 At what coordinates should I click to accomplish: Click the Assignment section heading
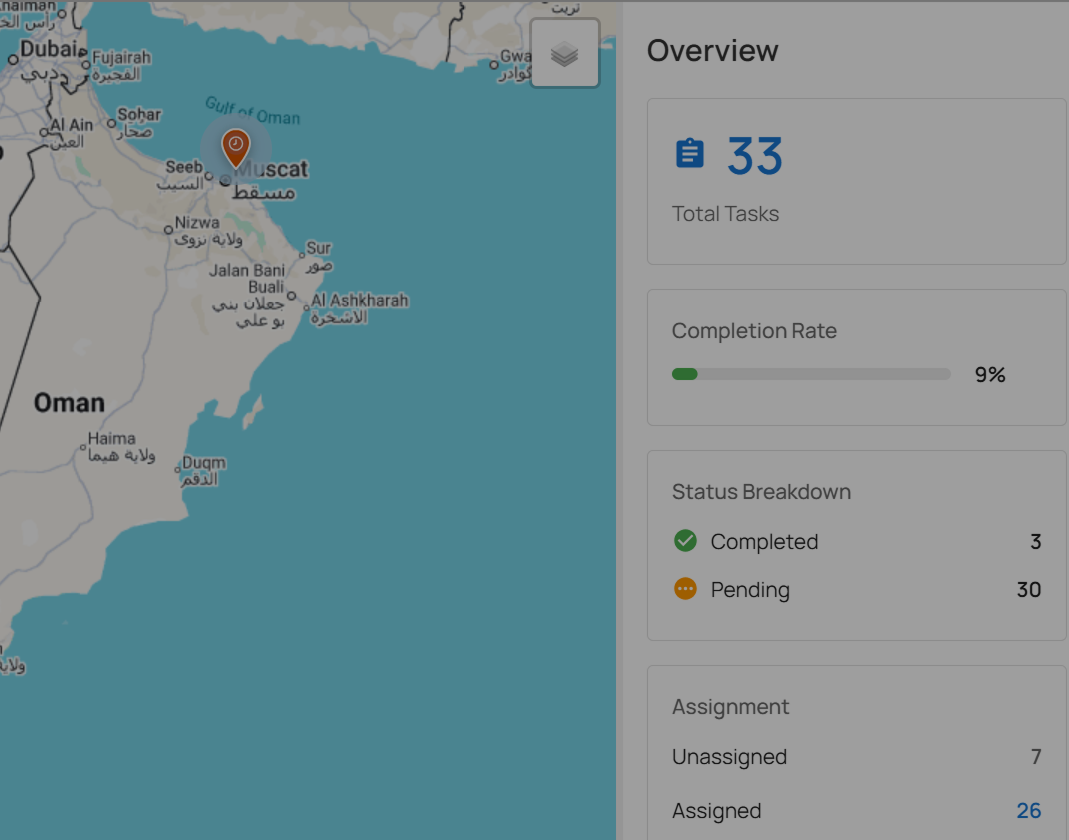click(731, 707)
